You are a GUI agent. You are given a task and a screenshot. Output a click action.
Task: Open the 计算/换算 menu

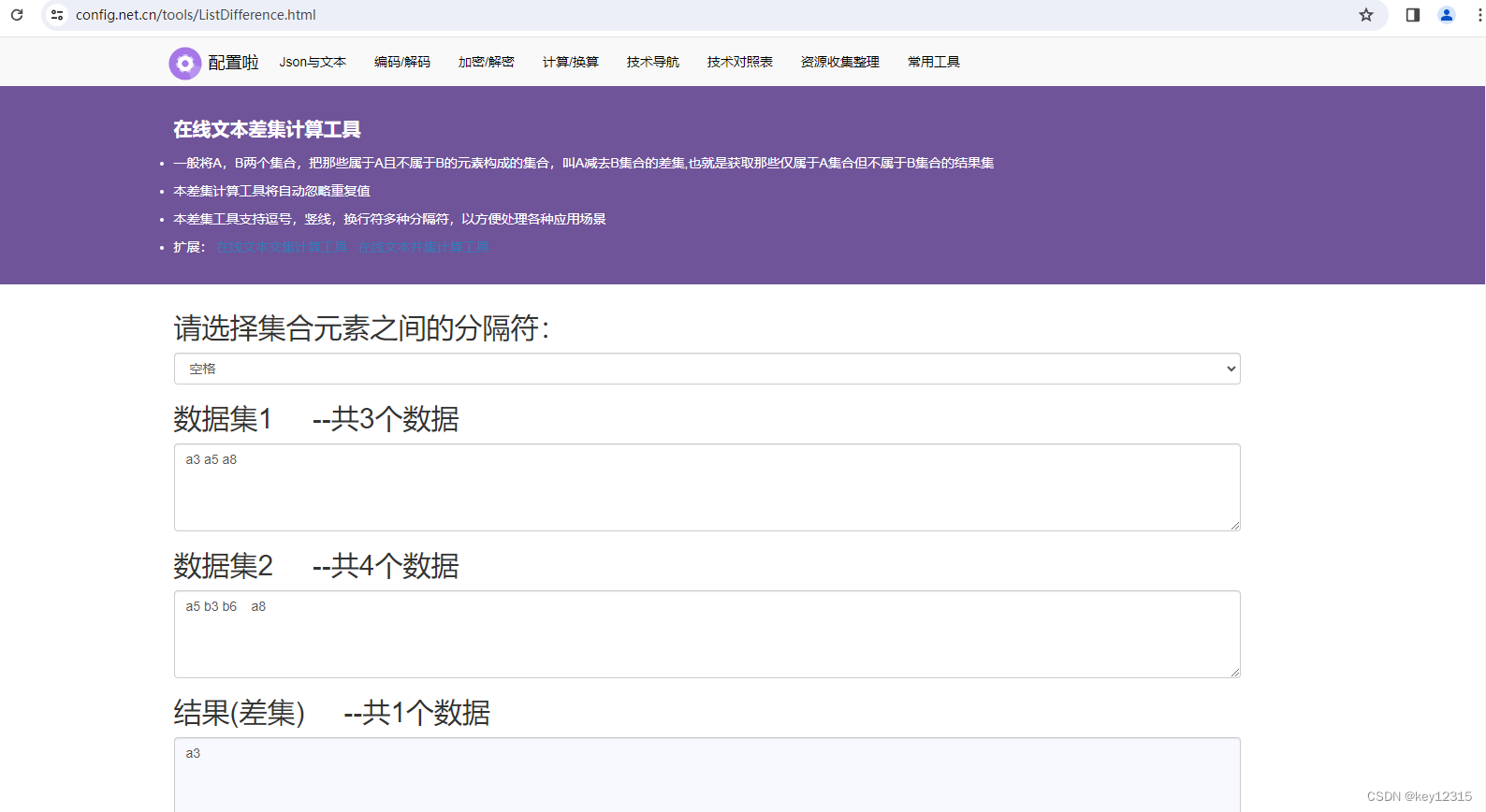pos(571,62)
